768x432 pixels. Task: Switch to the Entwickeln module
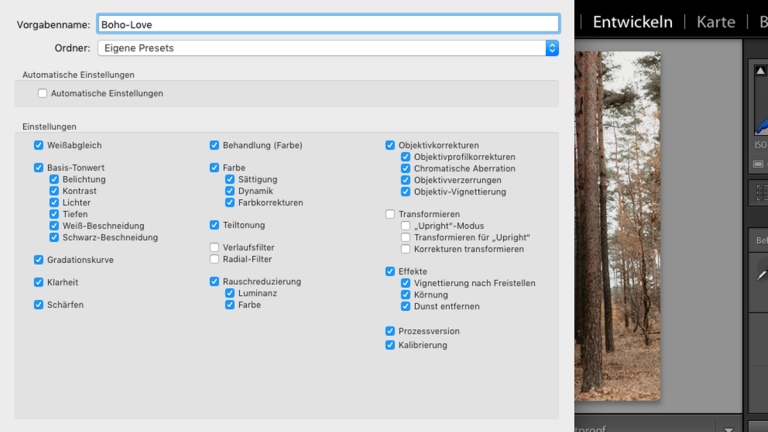pos(632,22)
